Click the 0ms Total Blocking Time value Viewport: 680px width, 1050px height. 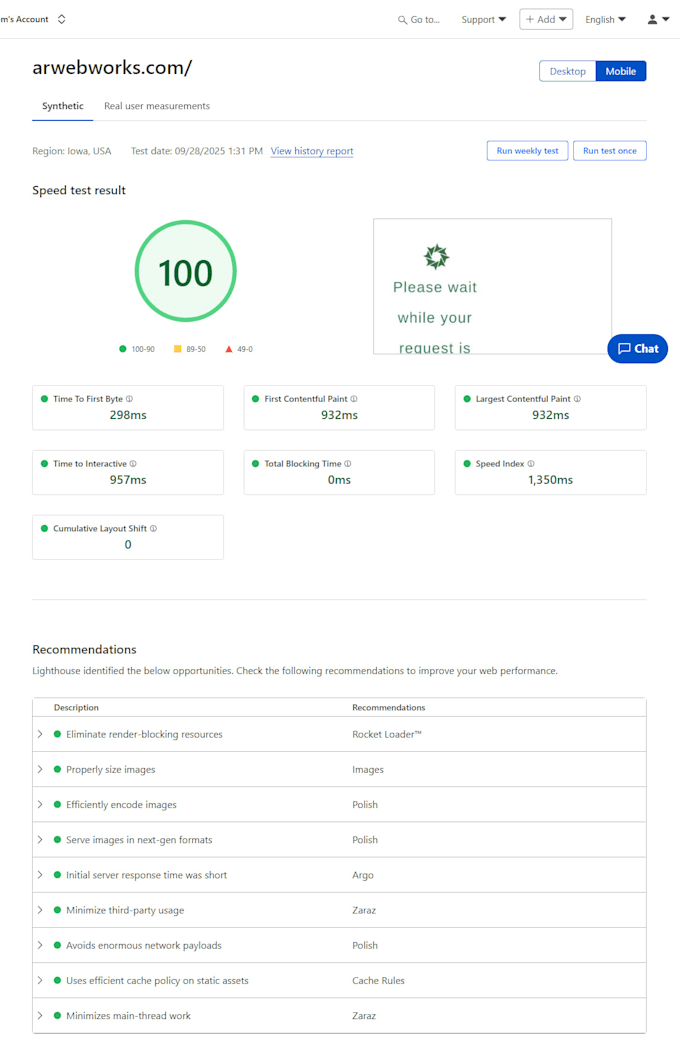[339, 480]
